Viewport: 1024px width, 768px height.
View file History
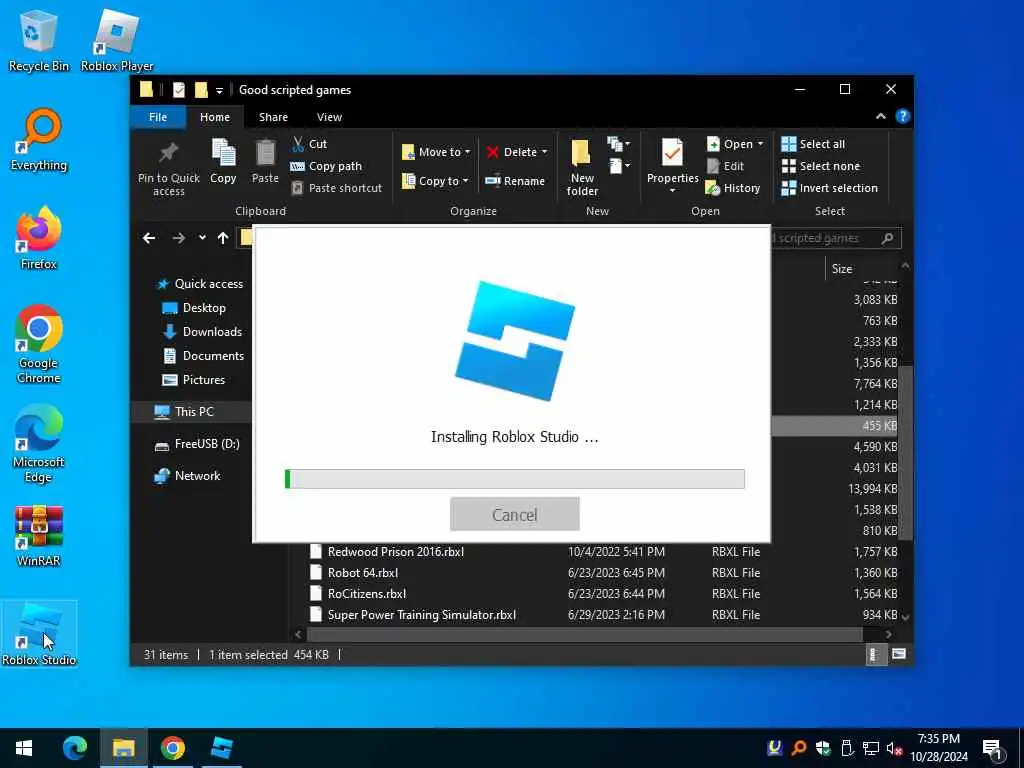[x=733, y=188]
